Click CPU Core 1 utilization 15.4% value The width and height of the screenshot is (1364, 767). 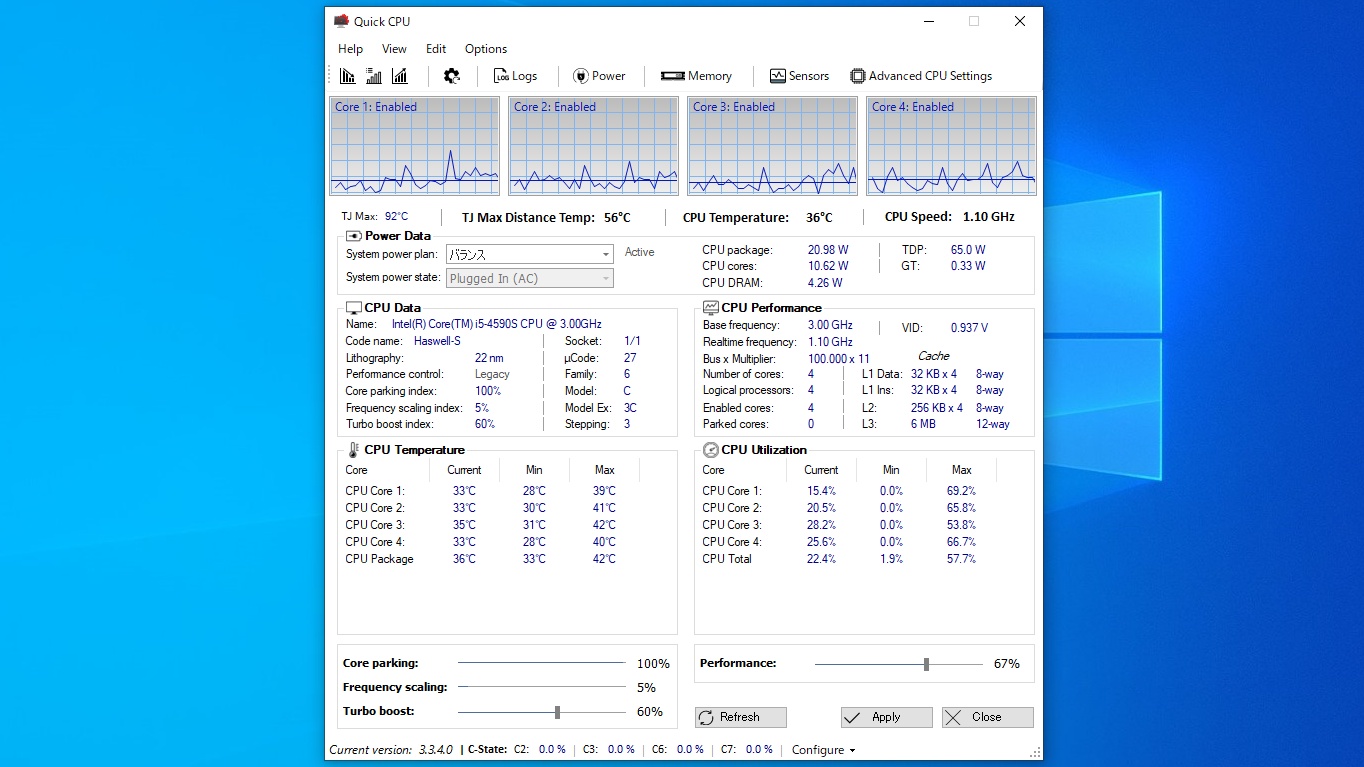[x=821, y=491]
